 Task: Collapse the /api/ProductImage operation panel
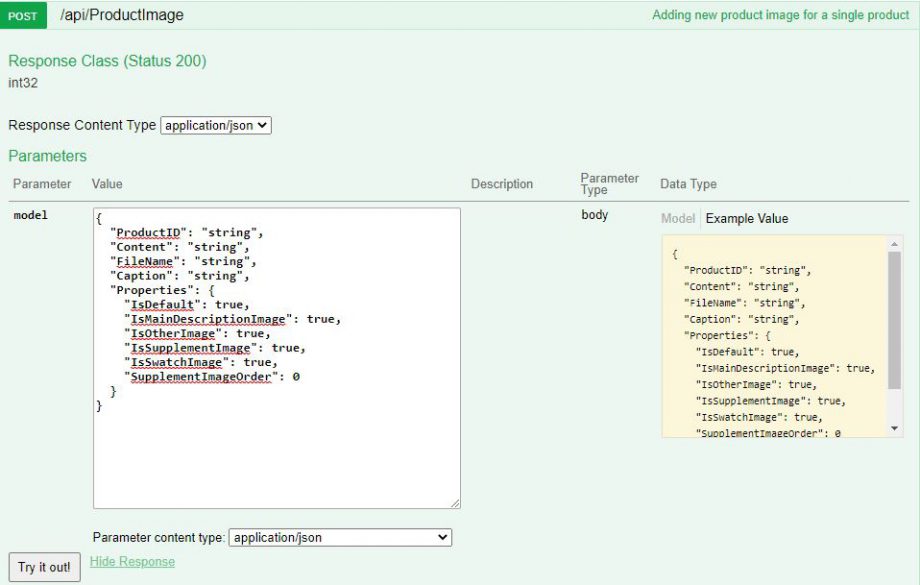pos(122,15)
